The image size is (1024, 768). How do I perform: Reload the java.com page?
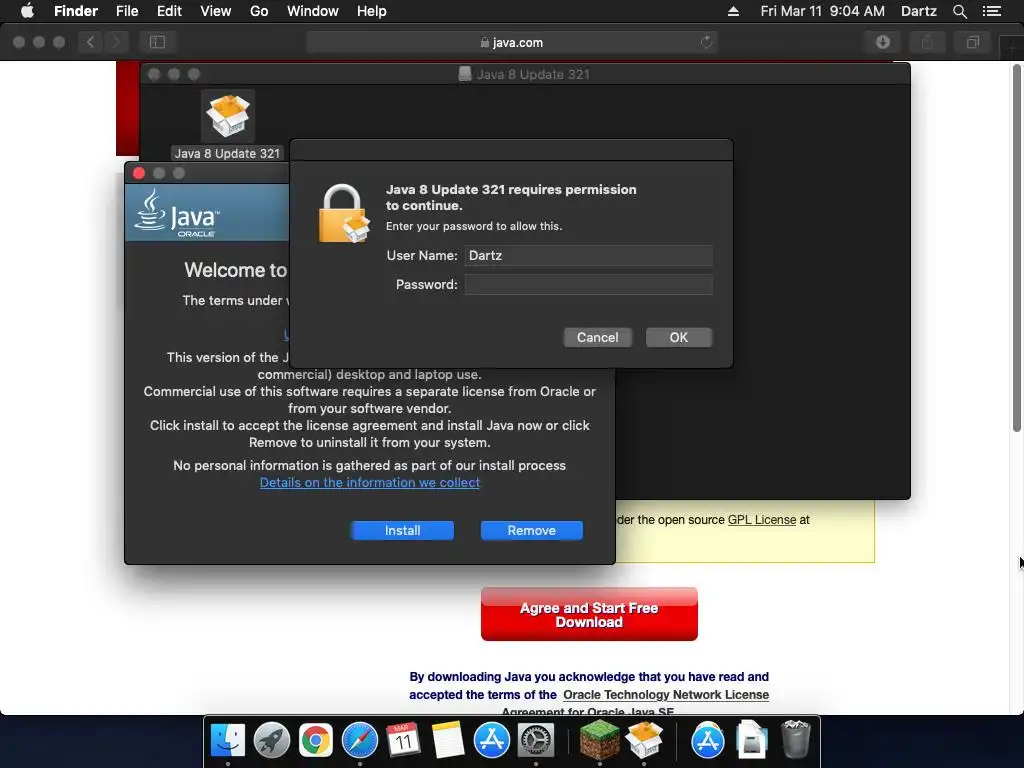click(x=706, y=42)
